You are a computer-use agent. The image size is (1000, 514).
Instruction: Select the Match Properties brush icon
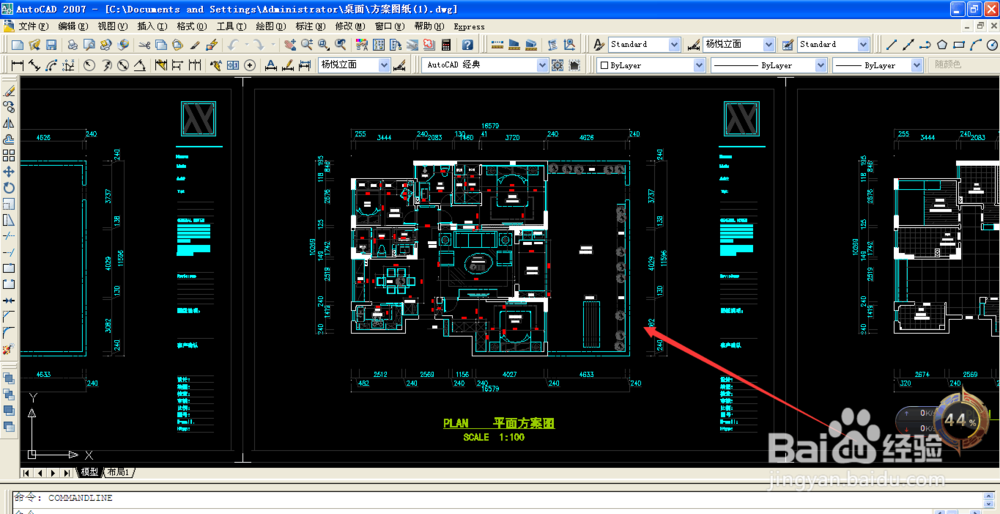195,45
